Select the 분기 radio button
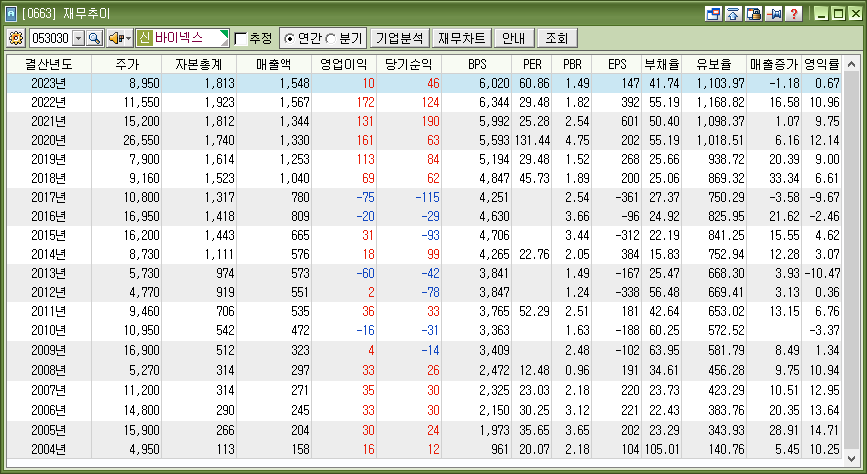The image size is (867, 474). (x=330, y=39)
